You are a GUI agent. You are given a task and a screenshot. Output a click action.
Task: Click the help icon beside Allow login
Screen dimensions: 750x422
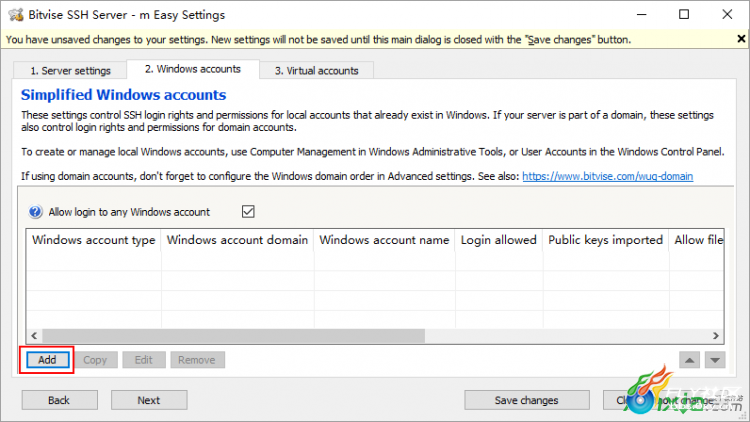point(35,211)
